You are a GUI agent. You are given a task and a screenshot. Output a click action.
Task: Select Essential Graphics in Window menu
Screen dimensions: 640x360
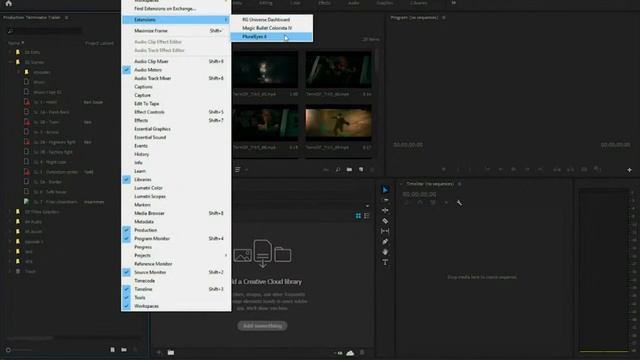click(176, 129)
